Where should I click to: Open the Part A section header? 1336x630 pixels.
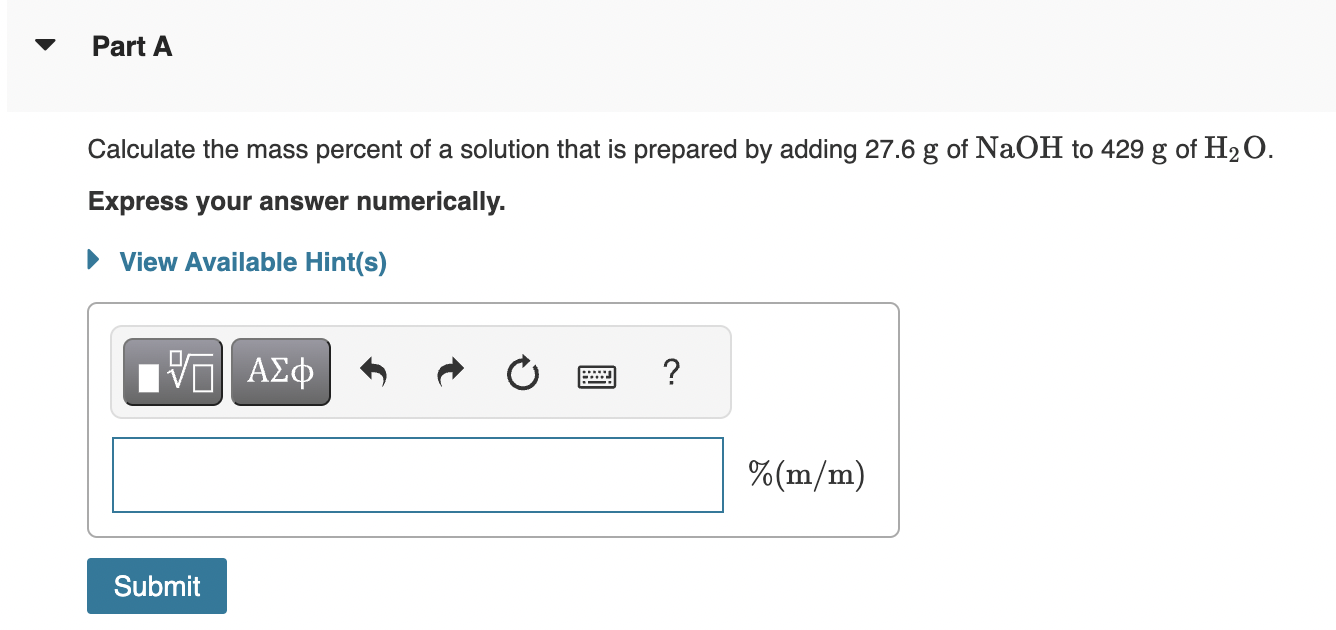131,46
